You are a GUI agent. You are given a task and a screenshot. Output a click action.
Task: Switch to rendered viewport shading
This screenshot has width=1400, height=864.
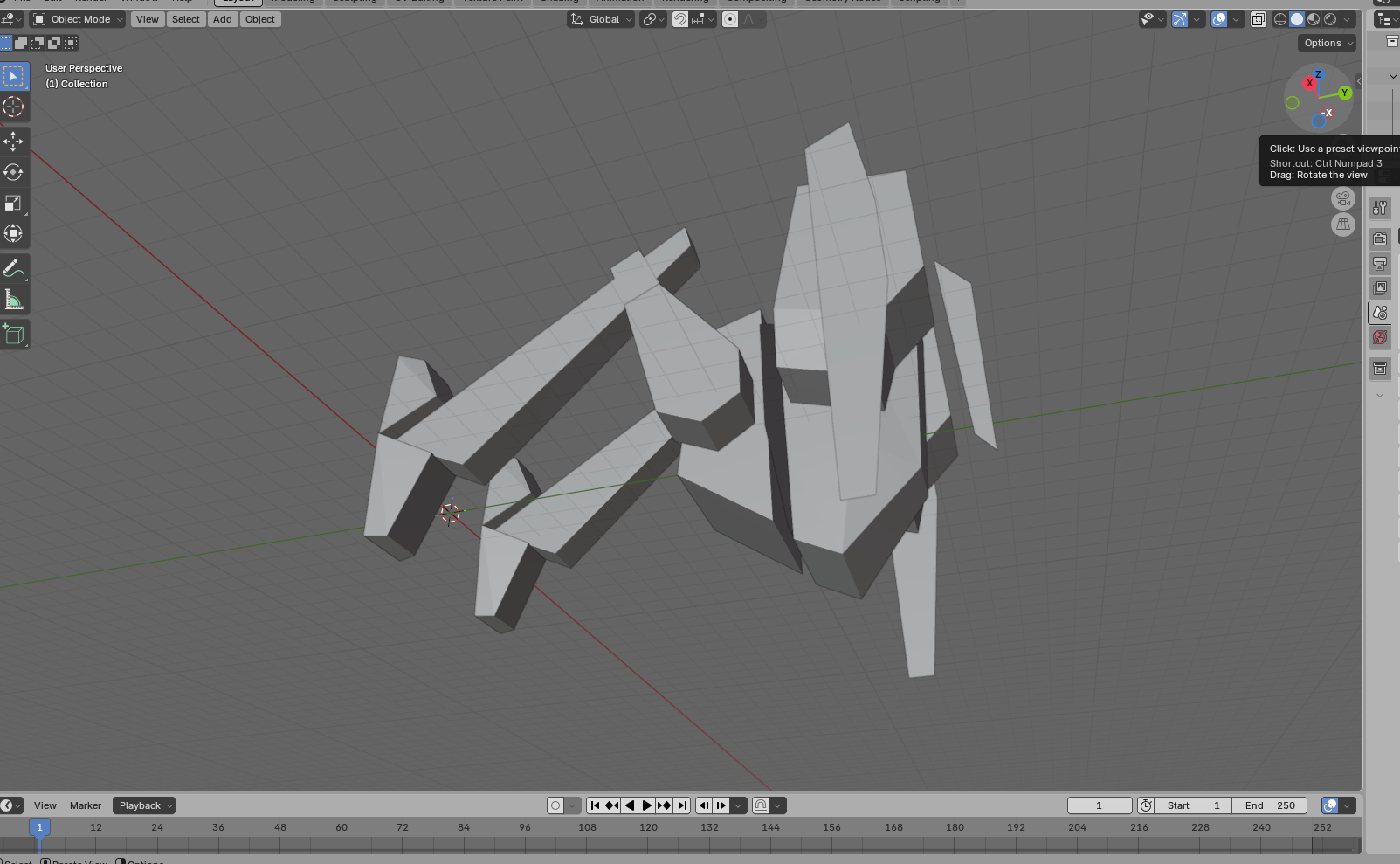[x=1330, y=19]
